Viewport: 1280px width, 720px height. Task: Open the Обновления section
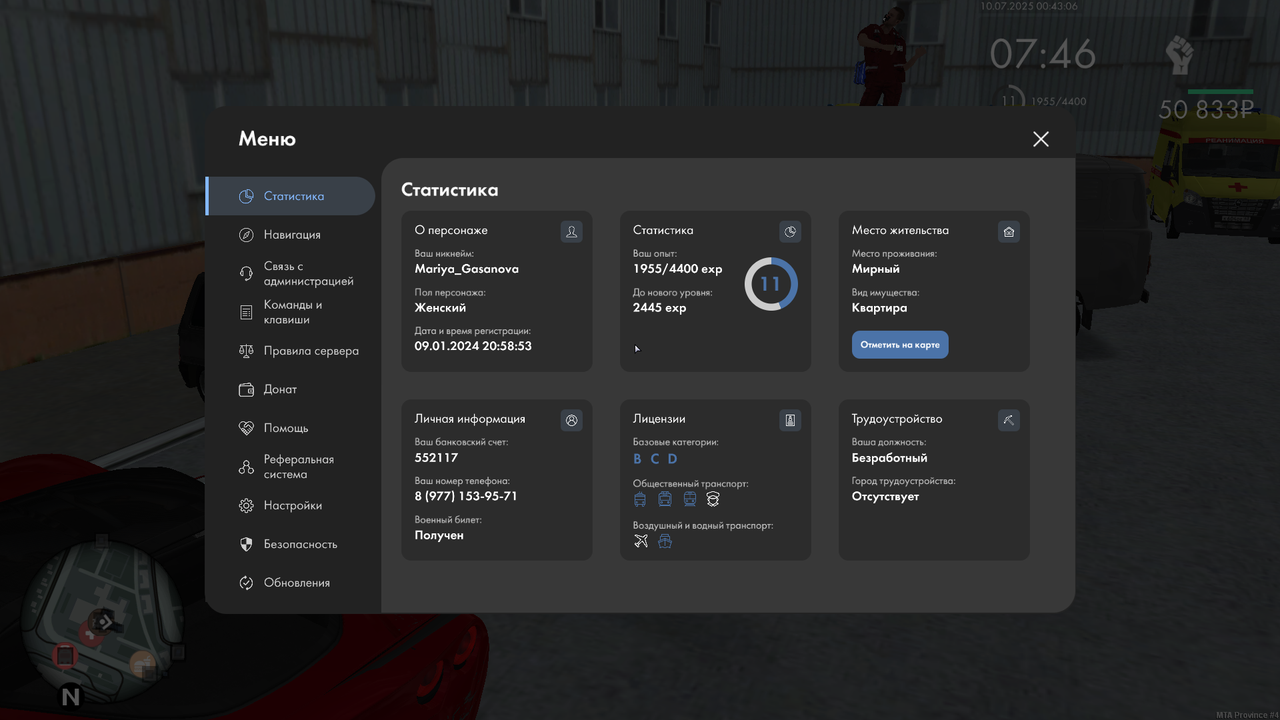290,583
